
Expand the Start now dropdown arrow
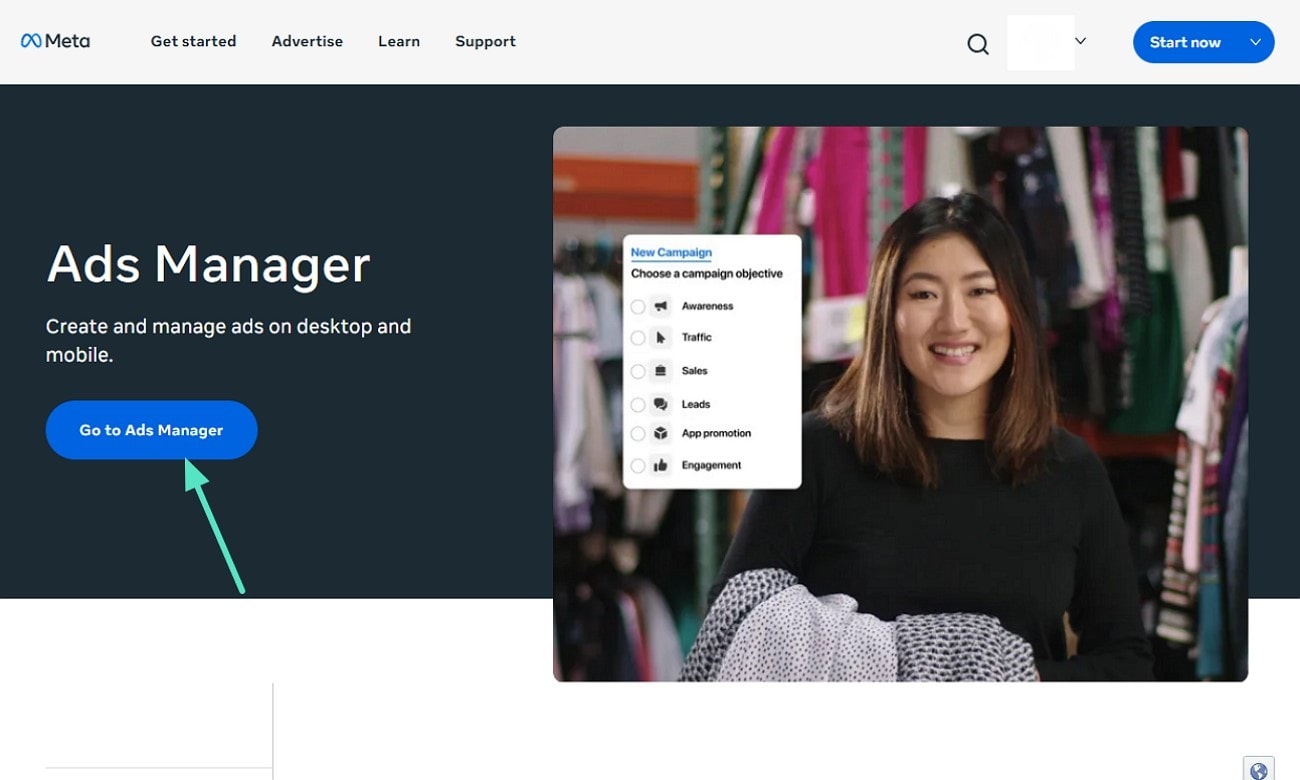(1255, 42)
